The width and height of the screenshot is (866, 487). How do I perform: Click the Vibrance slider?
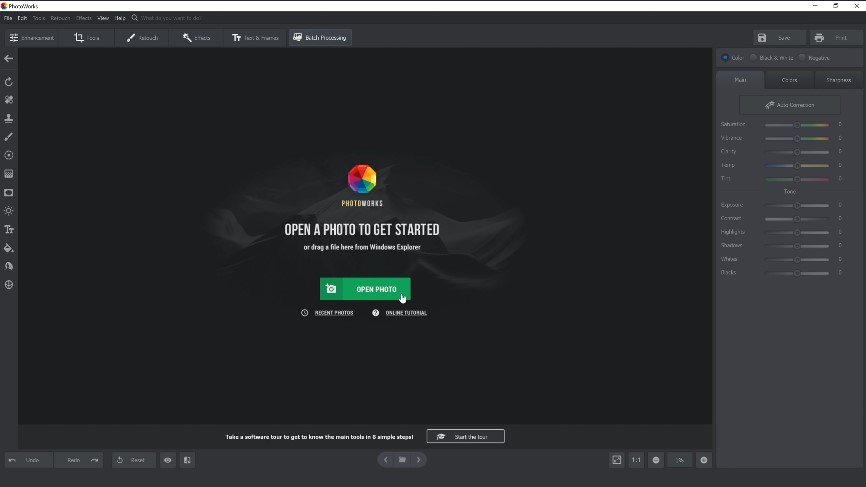pyautogui.click(x=797, y=139)
